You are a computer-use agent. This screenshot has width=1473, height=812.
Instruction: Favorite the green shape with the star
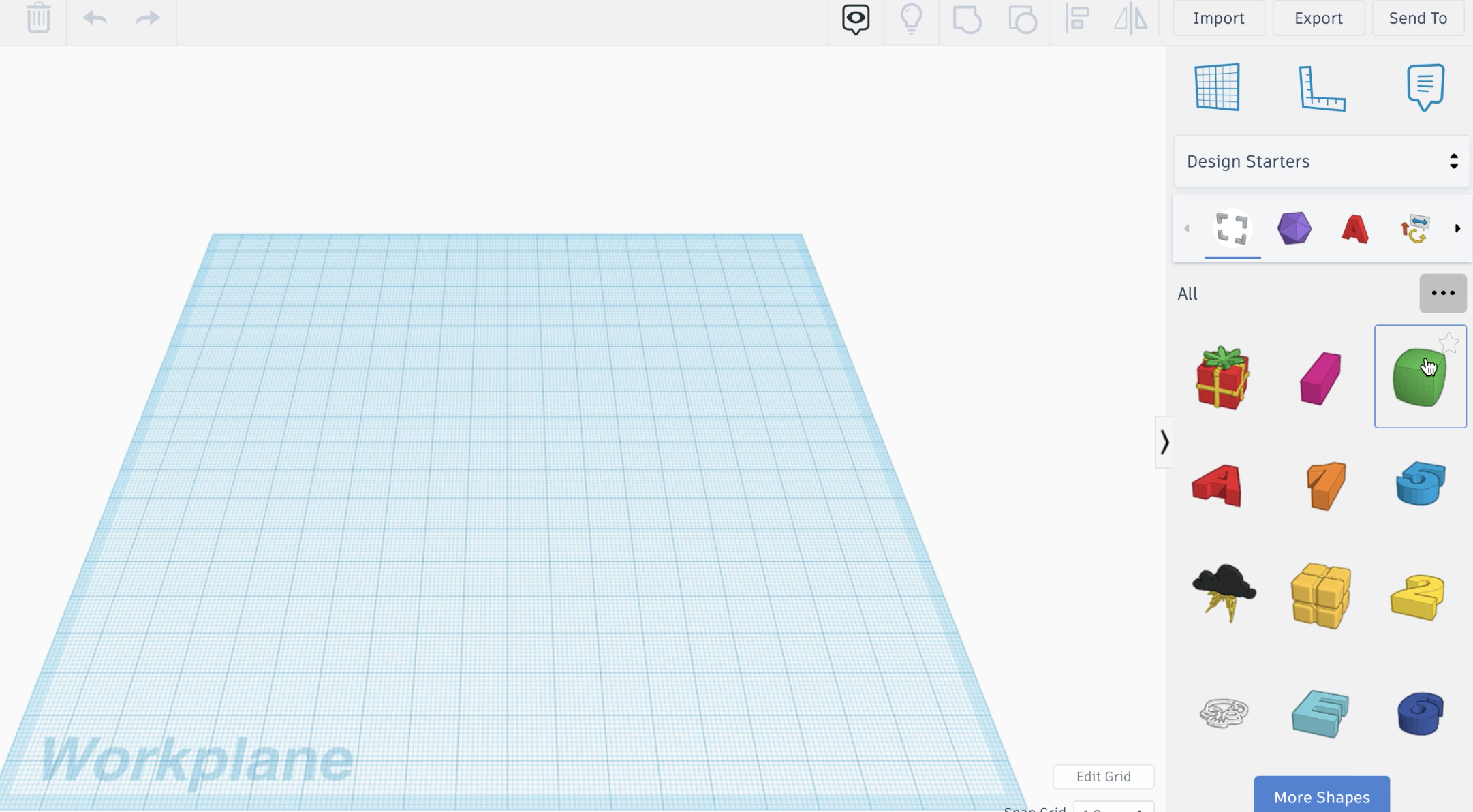1449,343
